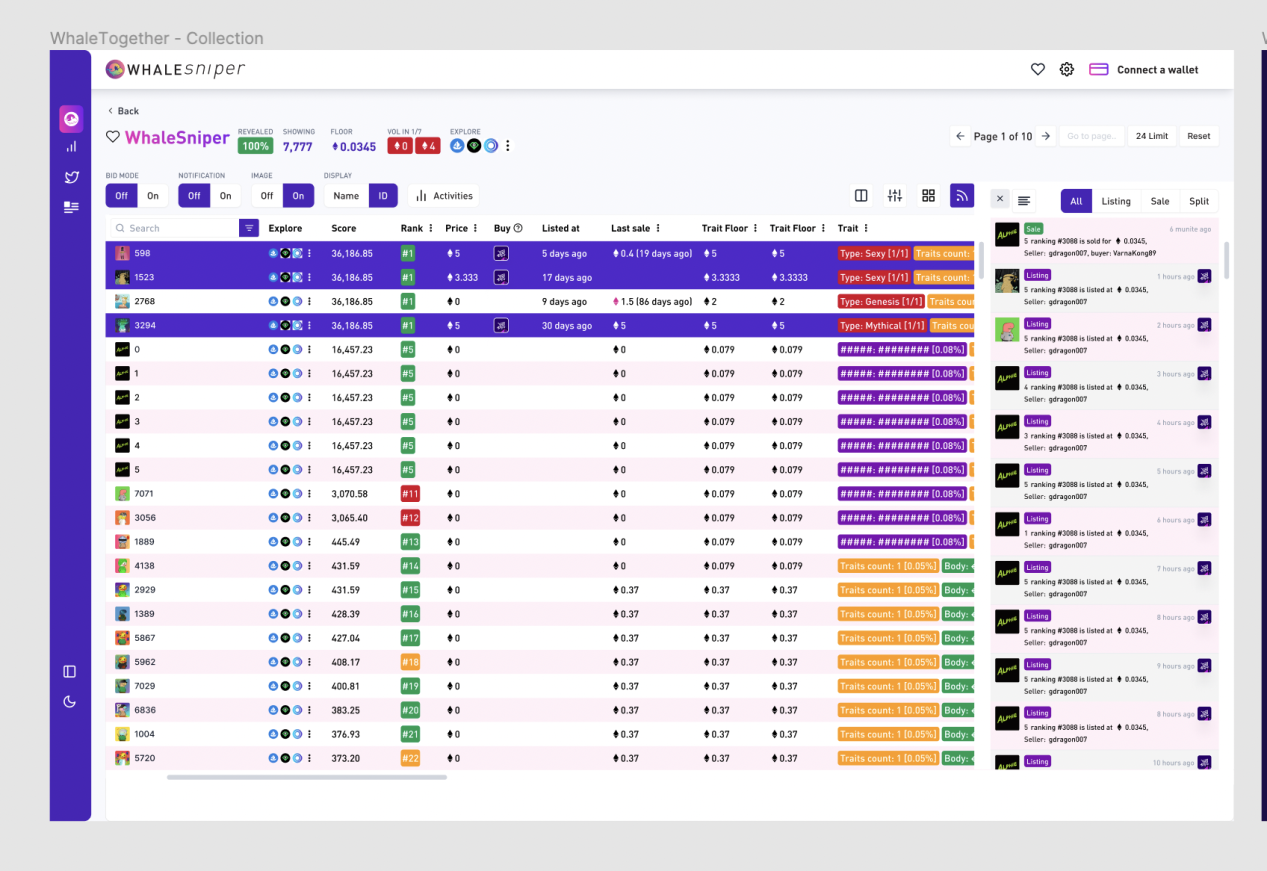The height and width of the screenshot is (871, 1267).
Task: Click buy icon on 1 hours ago listing
Action: 1204,276
